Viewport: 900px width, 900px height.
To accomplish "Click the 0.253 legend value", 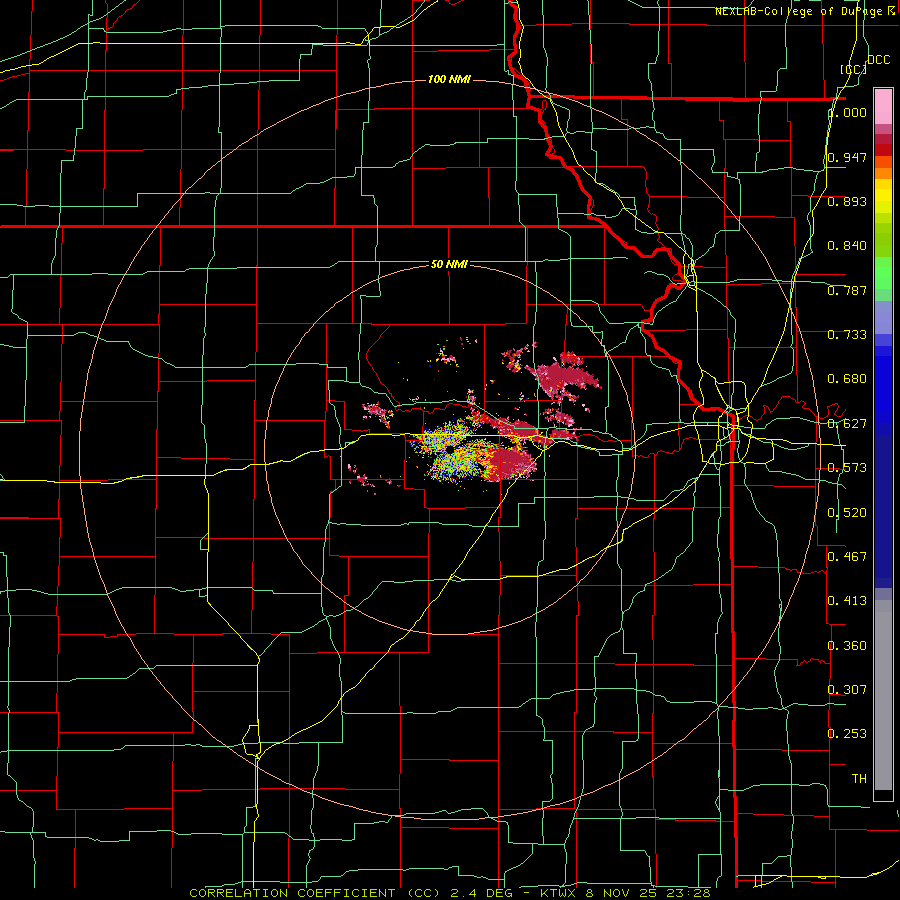I will point(847,734).
